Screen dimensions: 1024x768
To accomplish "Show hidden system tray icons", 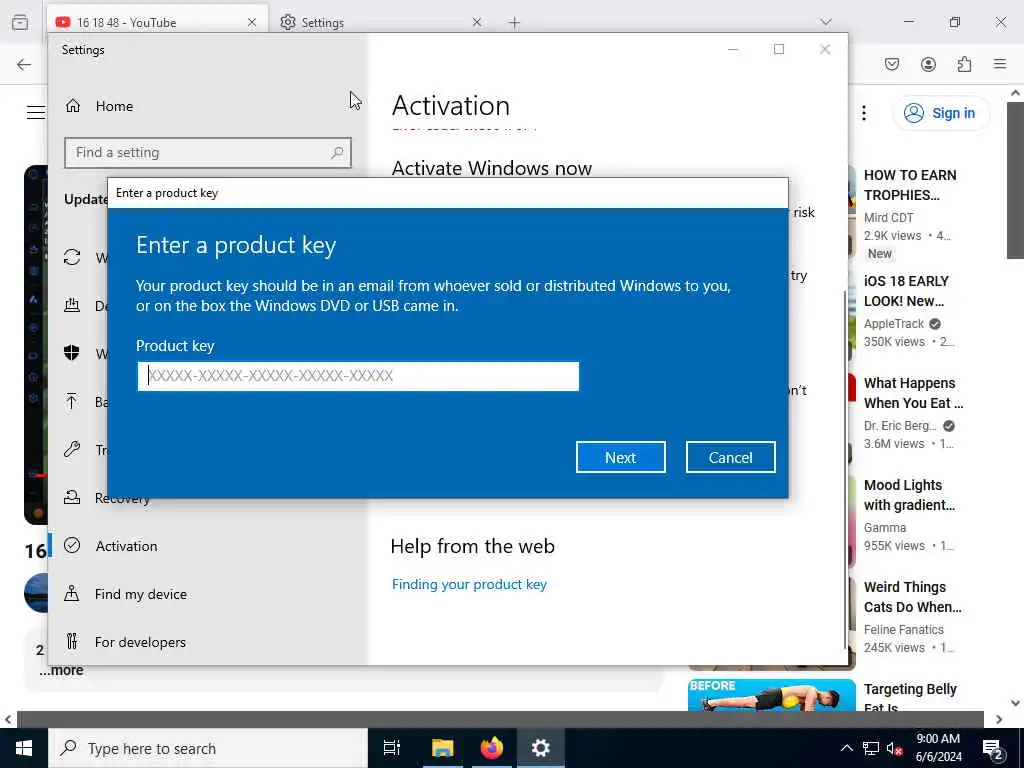I will (x=846, y=748).
